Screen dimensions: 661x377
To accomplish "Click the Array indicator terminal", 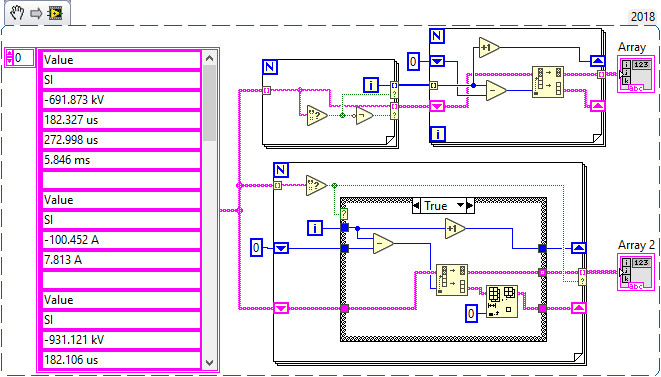I will (634, 75).
